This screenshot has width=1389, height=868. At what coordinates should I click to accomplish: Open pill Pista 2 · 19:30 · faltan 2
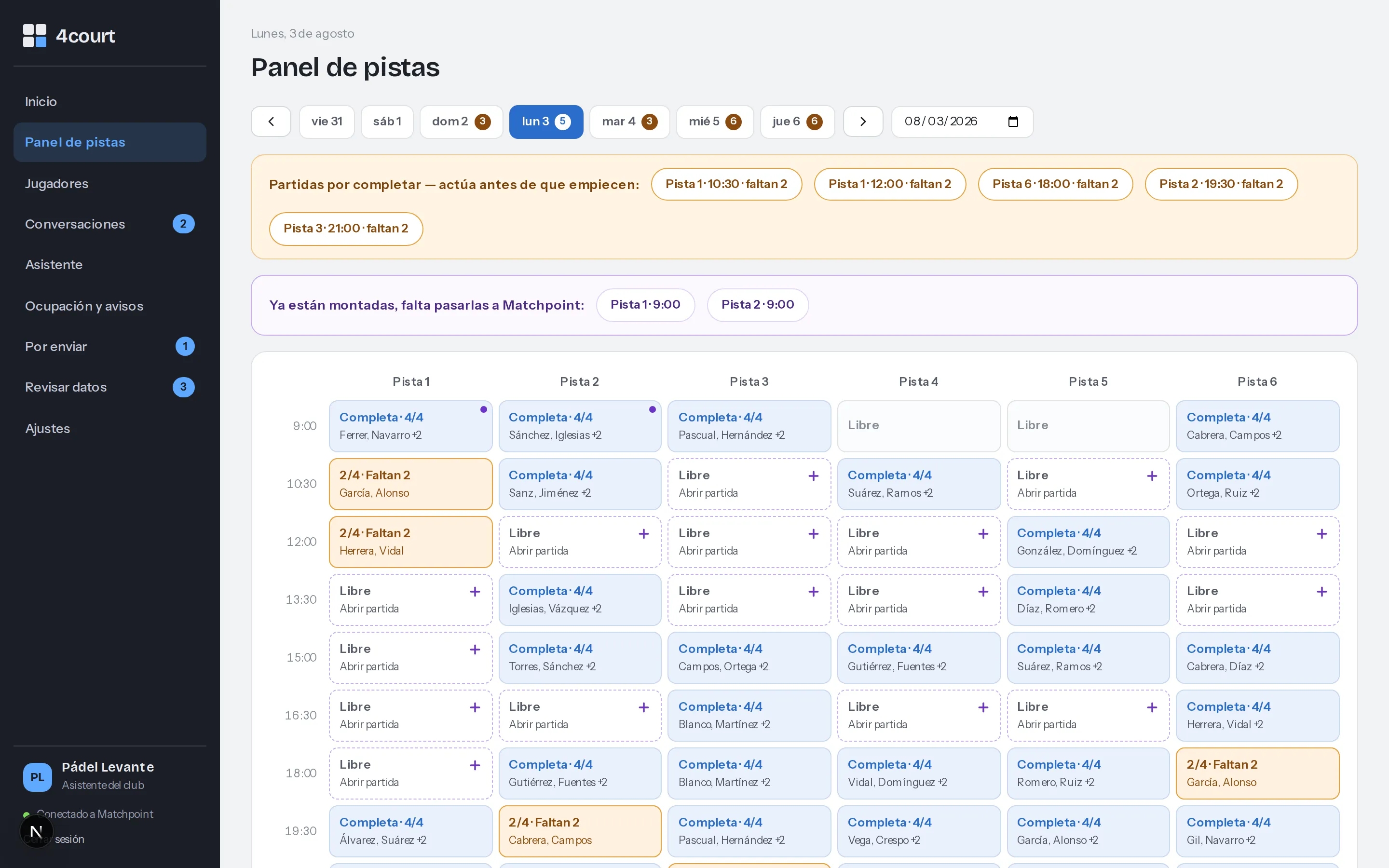coord(1221,184)
